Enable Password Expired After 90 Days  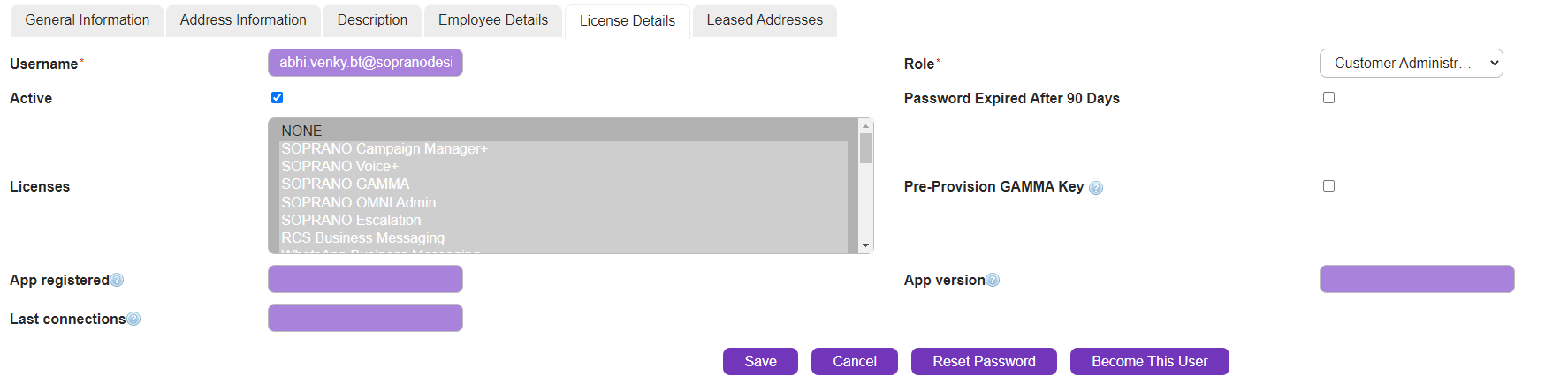click(x=1328, y=98)
